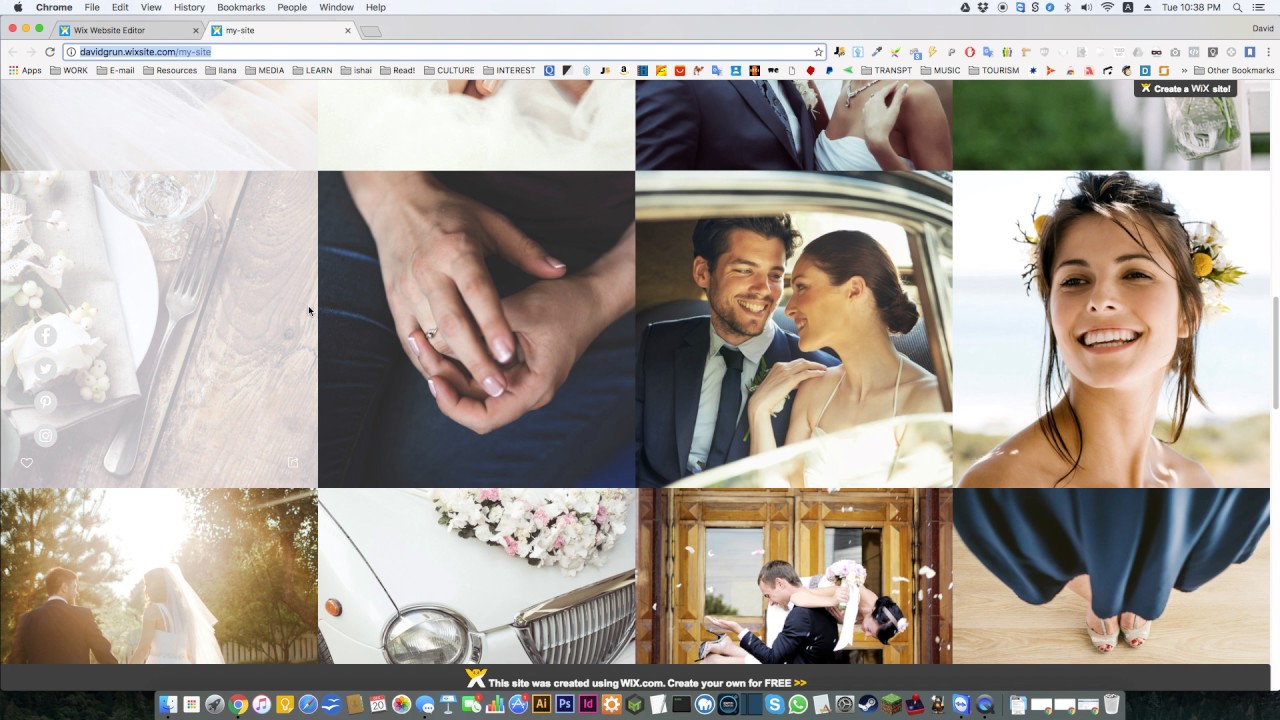Launch Adobe Illustrator from the dock

(x=541, y=704)
